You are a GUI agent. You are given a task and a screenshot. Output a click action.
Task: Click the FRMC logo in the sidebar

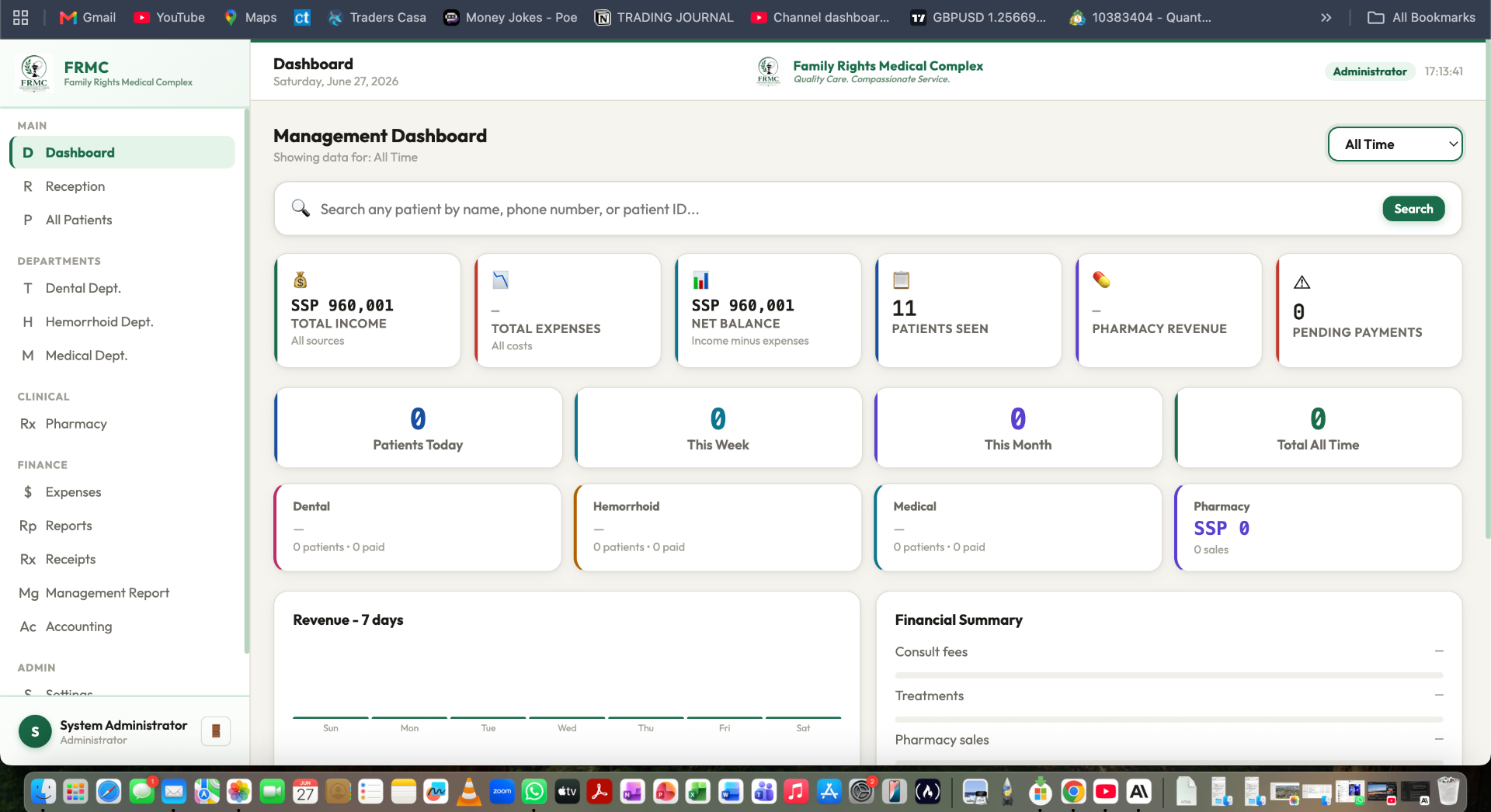pyautogui.click(x=33, y=73)
